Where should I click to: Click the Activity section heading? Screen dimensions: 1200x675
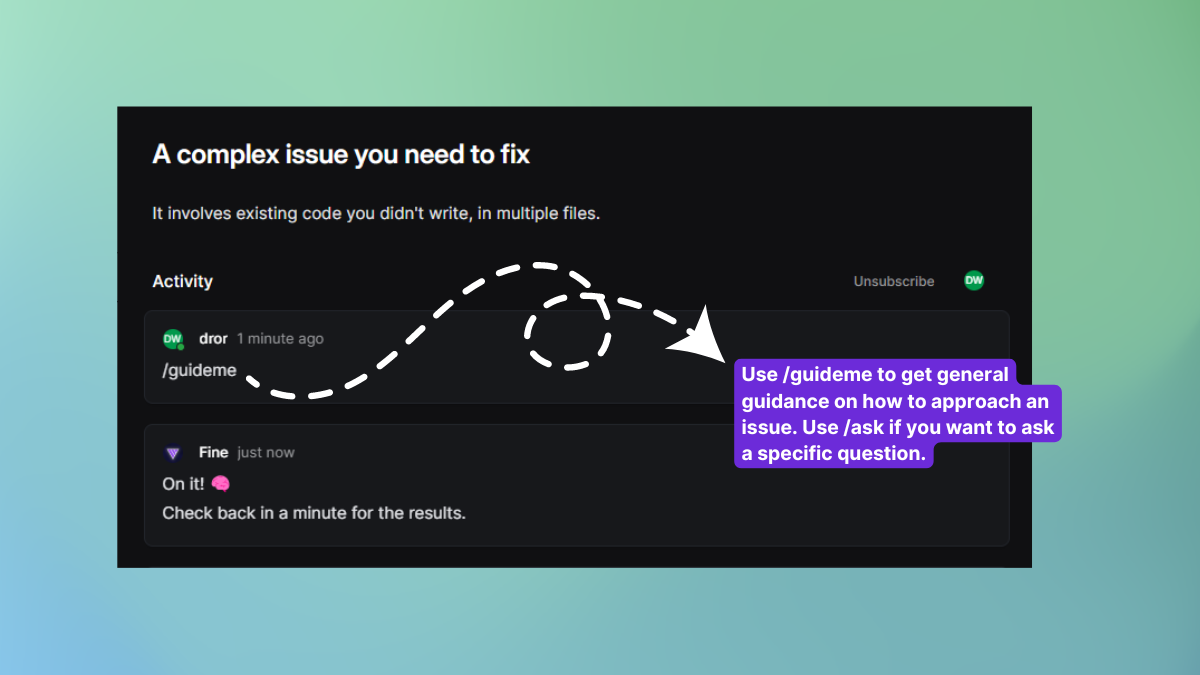pyautogui.click(x=182, y=281)
